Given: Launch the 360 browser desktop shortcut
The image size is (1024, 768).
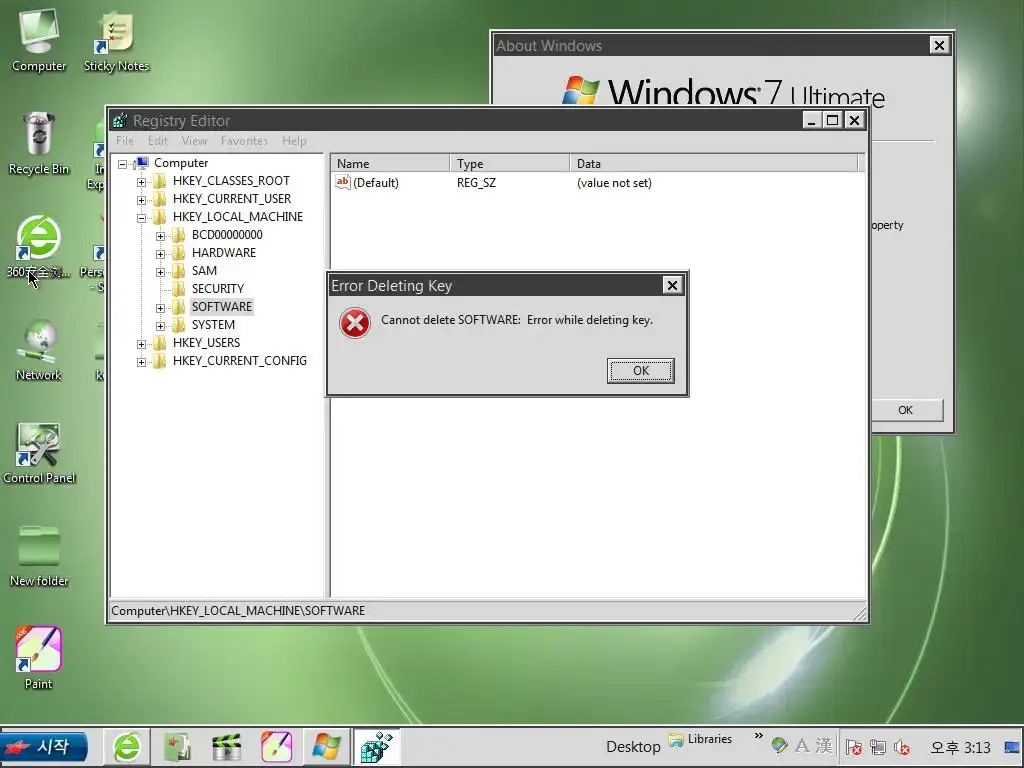Looking at the screenshot, I should (39, 246).
